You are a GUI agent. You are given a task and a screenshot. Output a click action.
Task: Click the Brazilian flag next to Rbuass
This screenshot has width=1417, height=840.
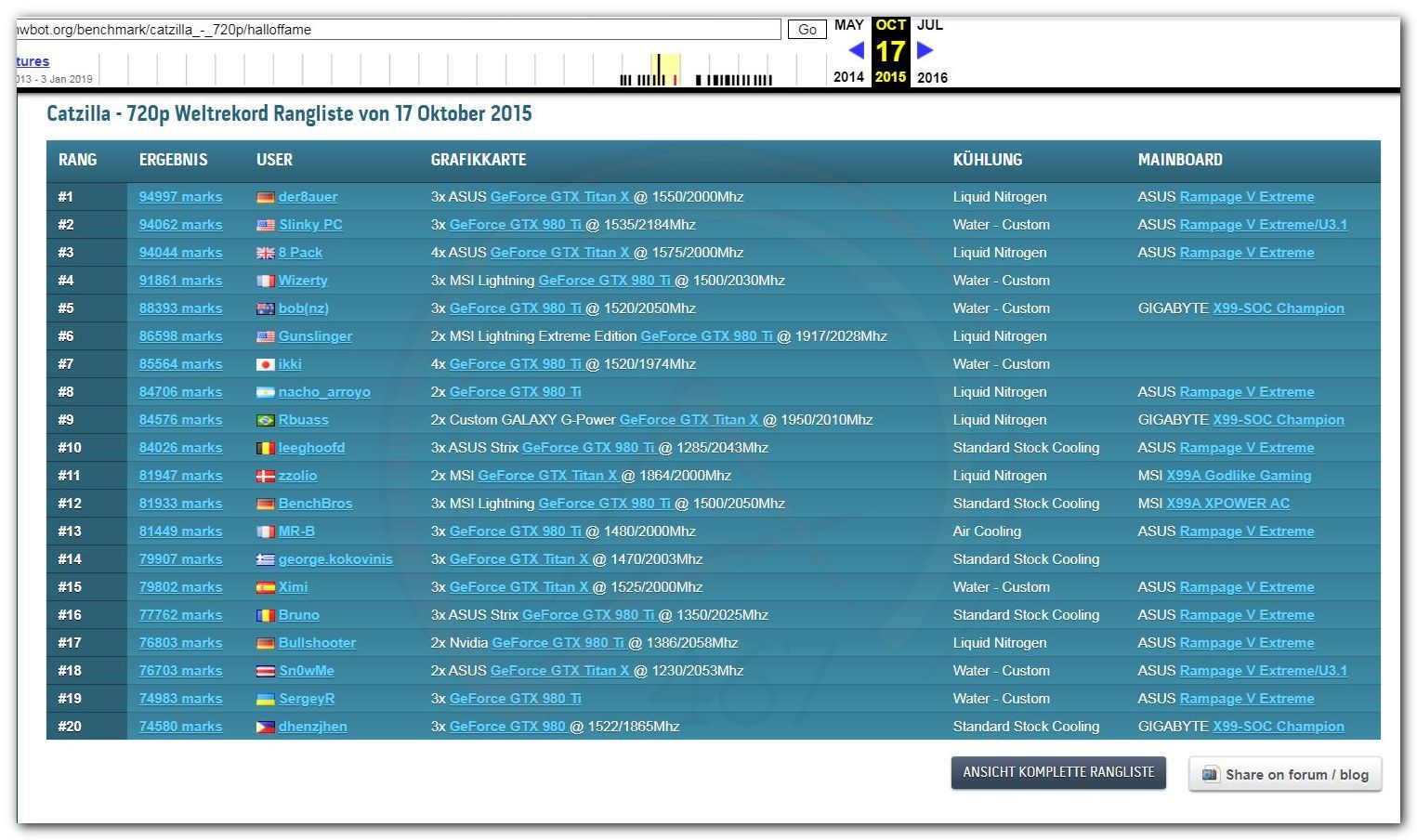(x=266, y=420)
